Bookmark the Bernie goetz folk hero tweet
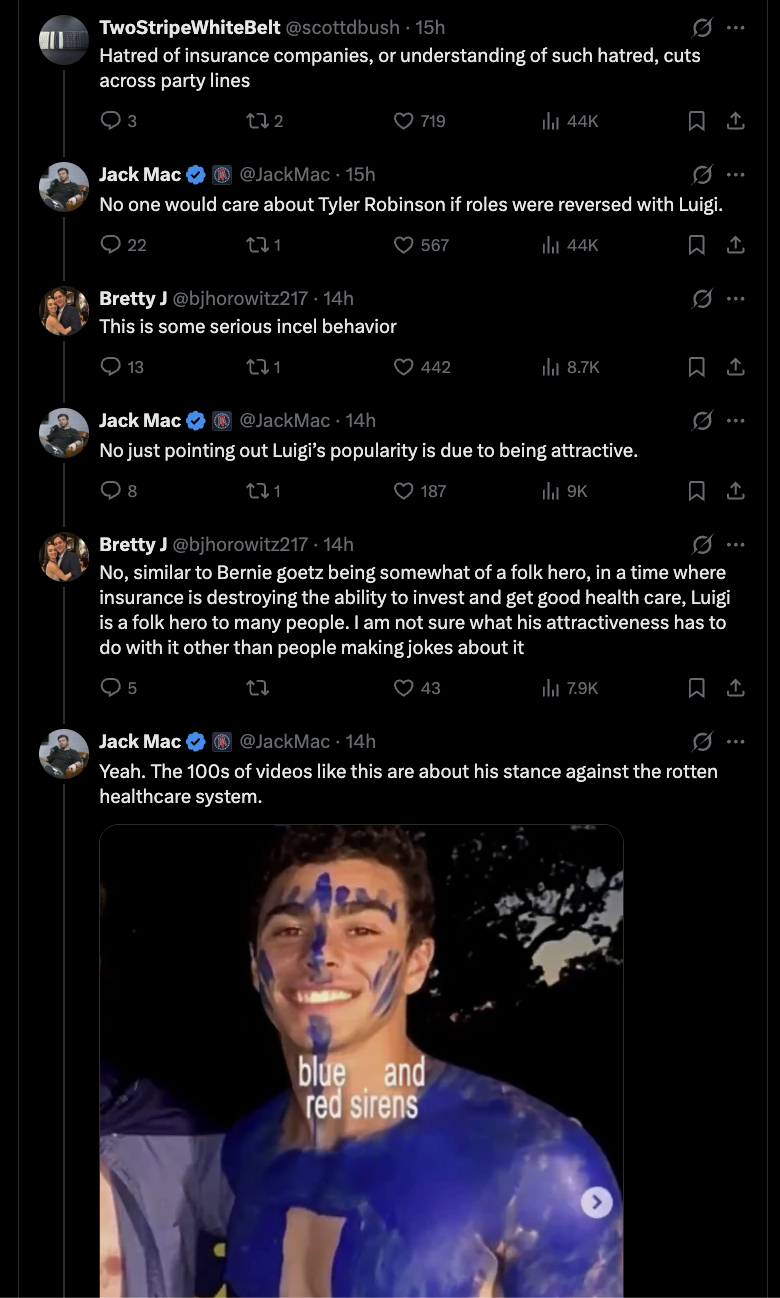The width and height of the screenshot is (780, 1298). pyautogui.click(x=697, y=688)
